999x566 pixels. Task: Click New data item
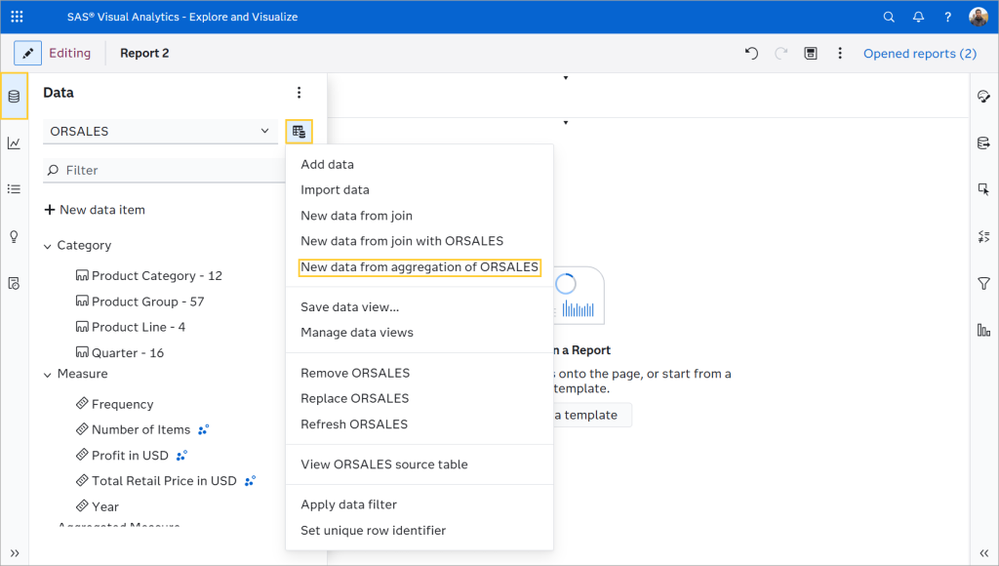tap(94, 210)
